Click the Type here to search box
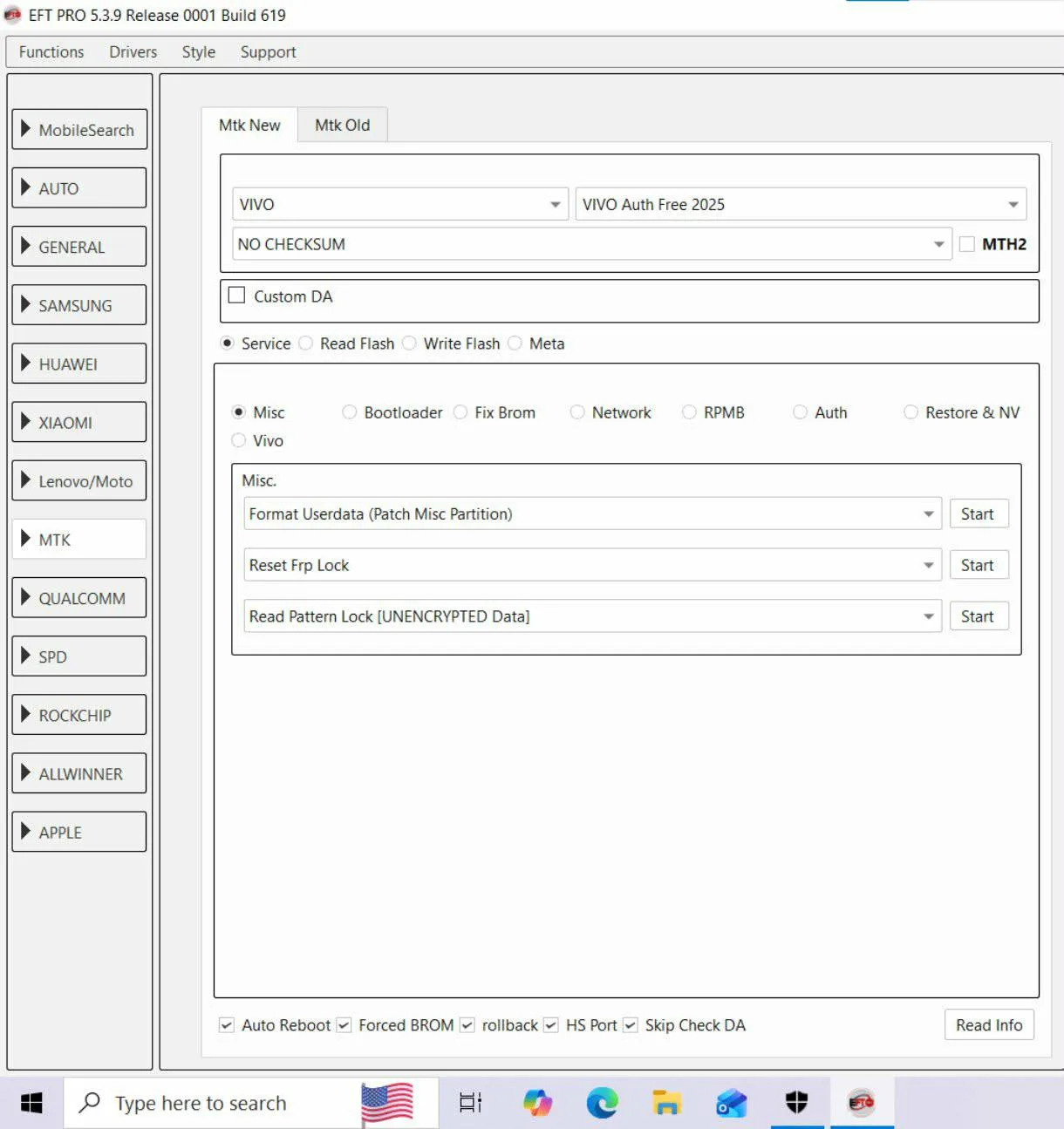This screenshot has height=1129, width=1064. coord(201,1103)
